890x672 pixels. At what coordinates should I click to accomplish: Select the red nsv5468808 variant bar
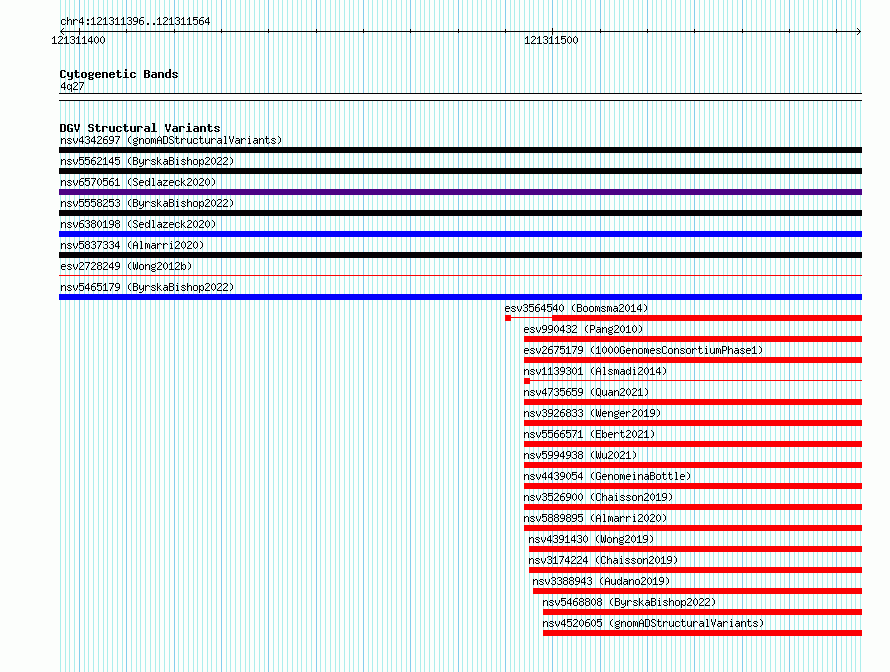(x=702, y=612)
